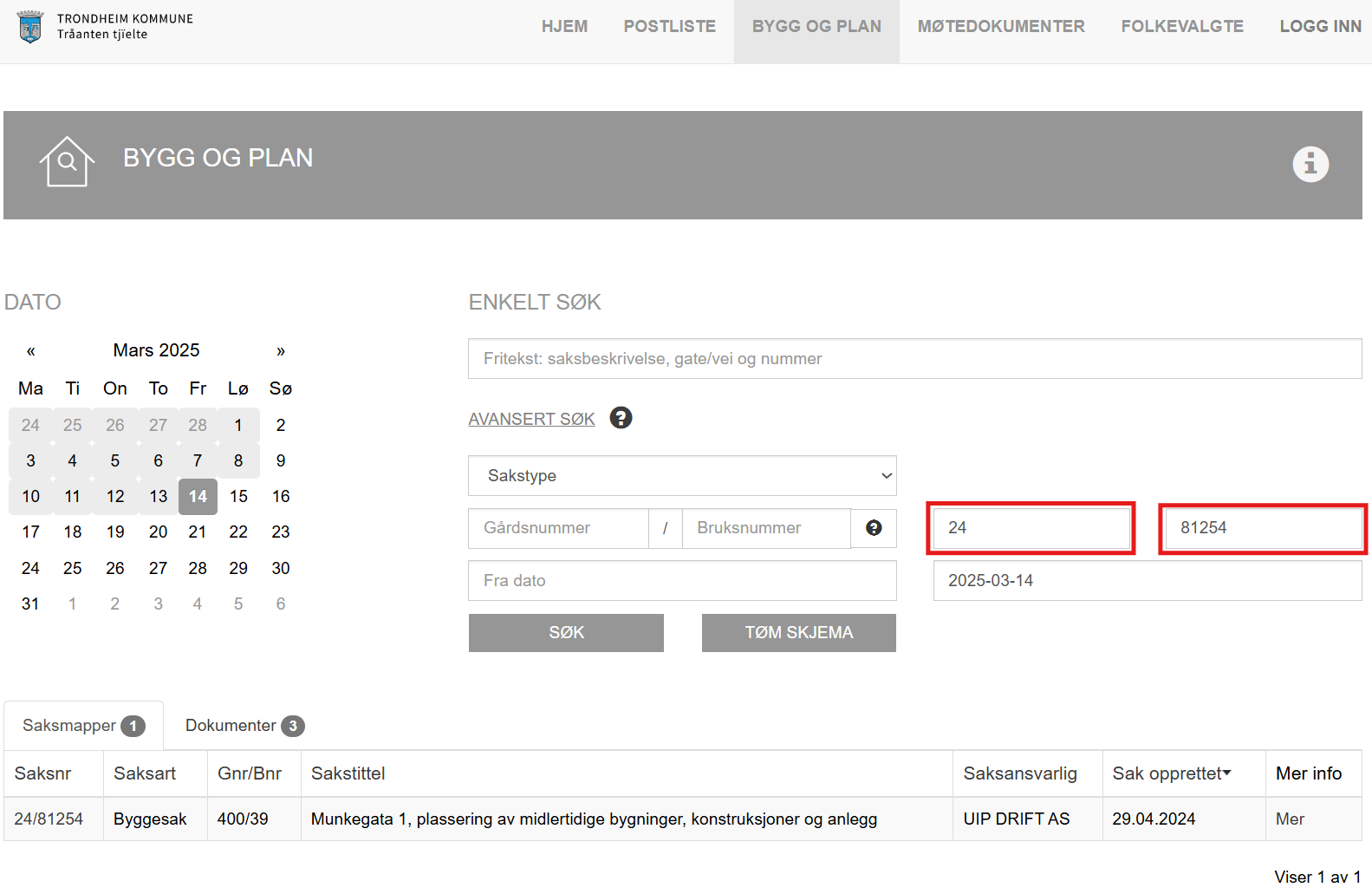The image size is (1372, 894).
Task: Click the Logg inn menu item
Action: pos(1320,27)
